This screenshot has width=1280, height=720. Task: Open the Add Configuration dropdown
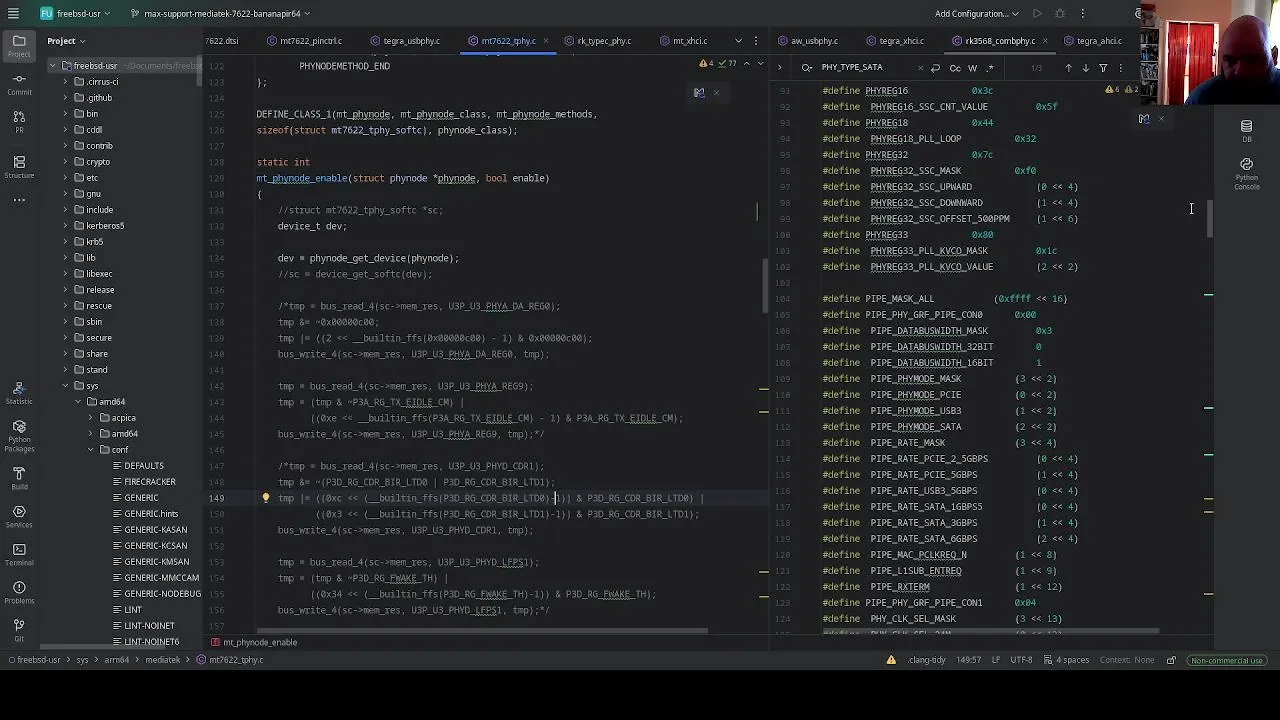[977, 14]
